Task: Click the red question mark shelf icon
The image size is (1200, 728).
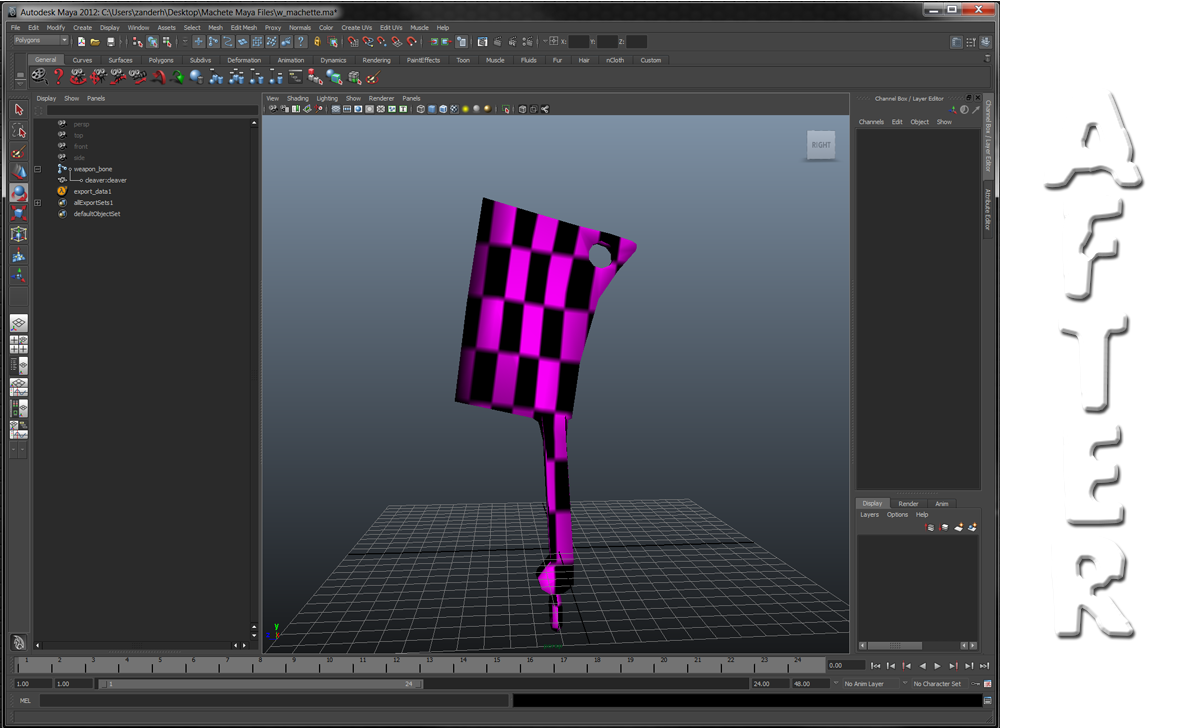Action: [58, 76]
